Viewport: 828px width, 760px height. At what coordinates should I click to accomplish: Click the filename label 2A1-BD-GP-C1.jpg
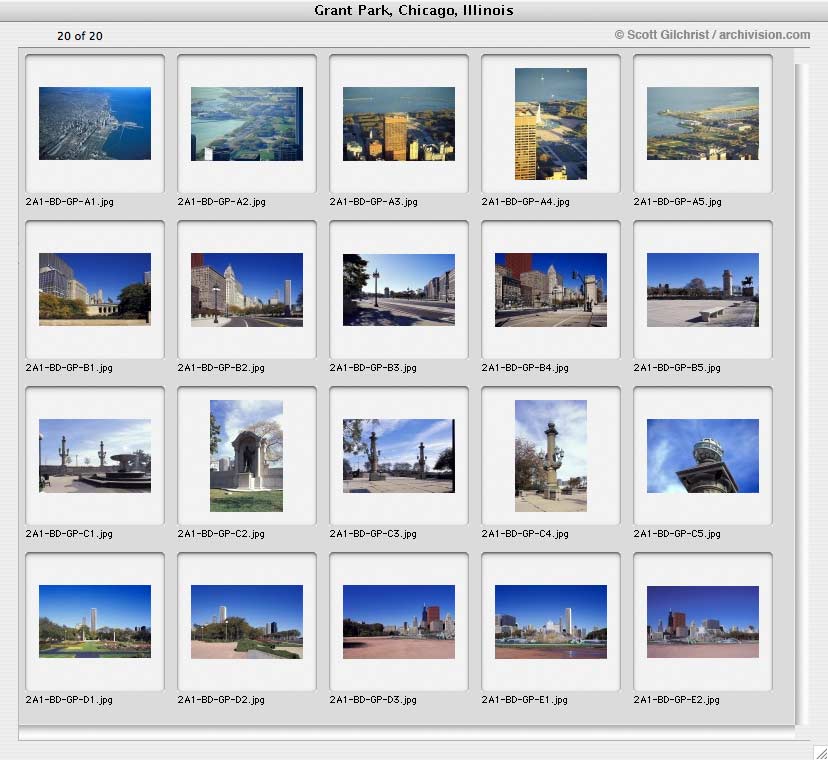coord(69,533)
